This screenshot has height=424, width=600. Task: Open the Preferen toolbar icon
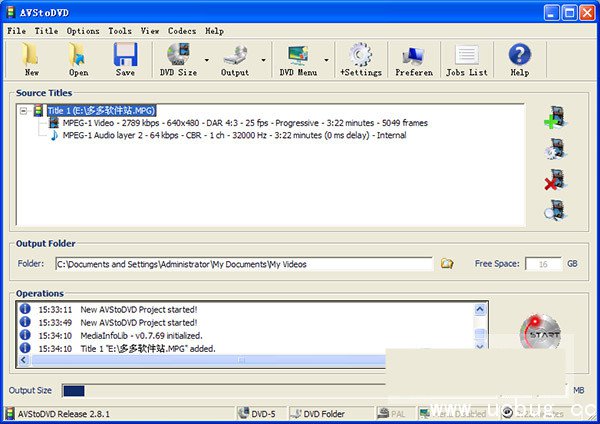(x=414, y=59)
